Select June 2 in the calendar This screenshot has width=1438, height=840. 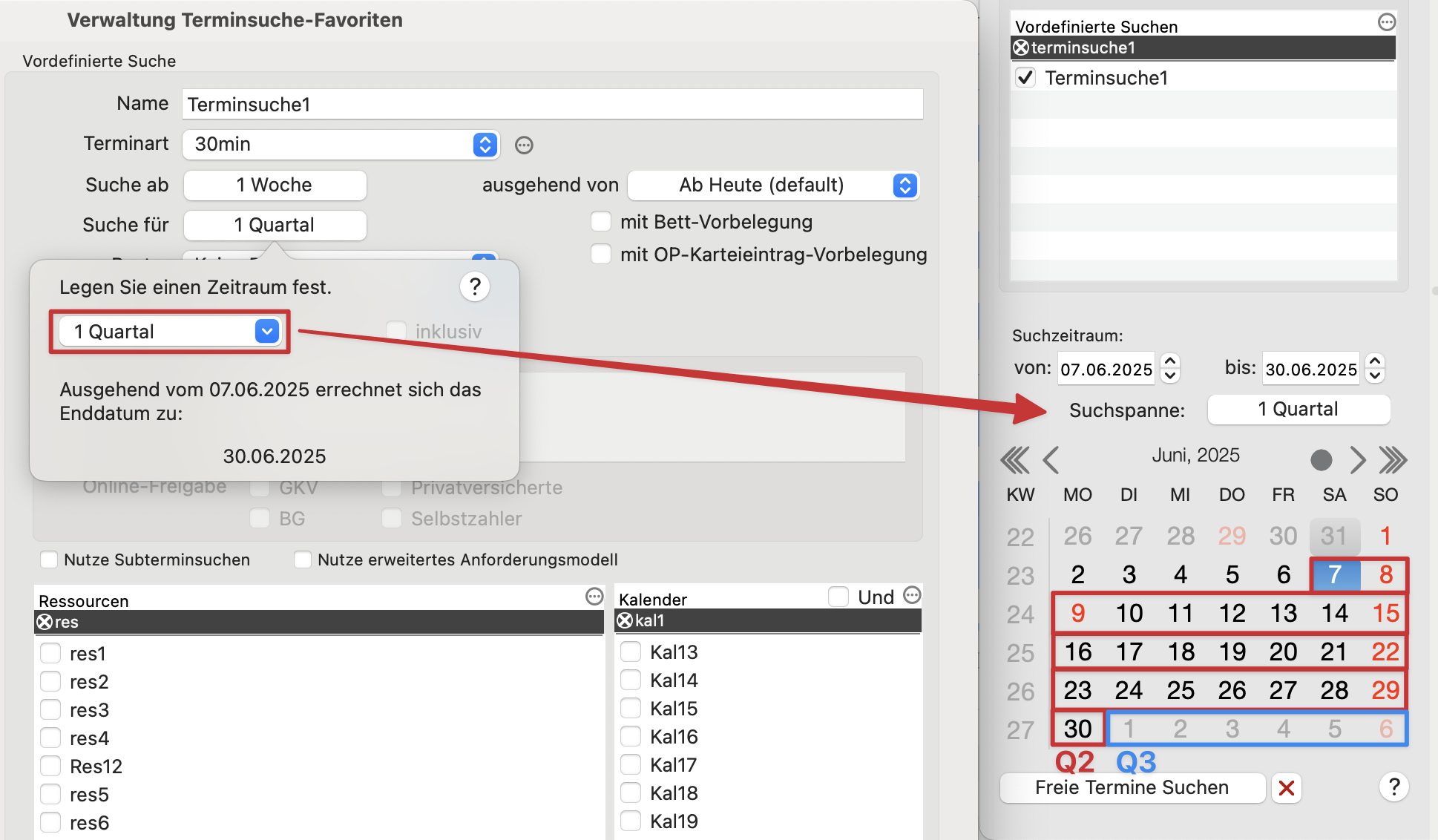1078,574
